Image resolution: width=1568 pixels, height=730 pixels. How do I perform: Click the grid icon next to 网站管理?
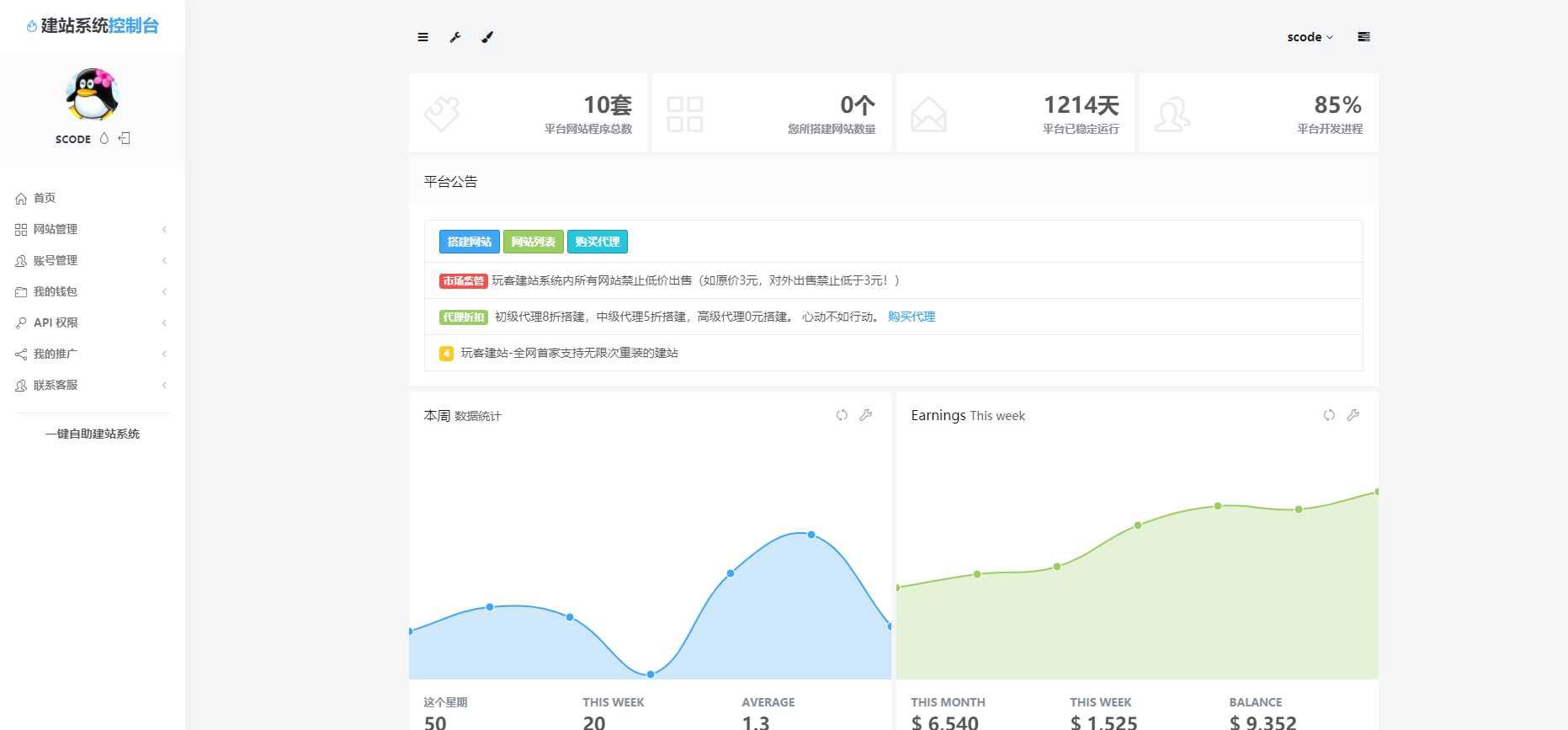[x=21, y=230]
